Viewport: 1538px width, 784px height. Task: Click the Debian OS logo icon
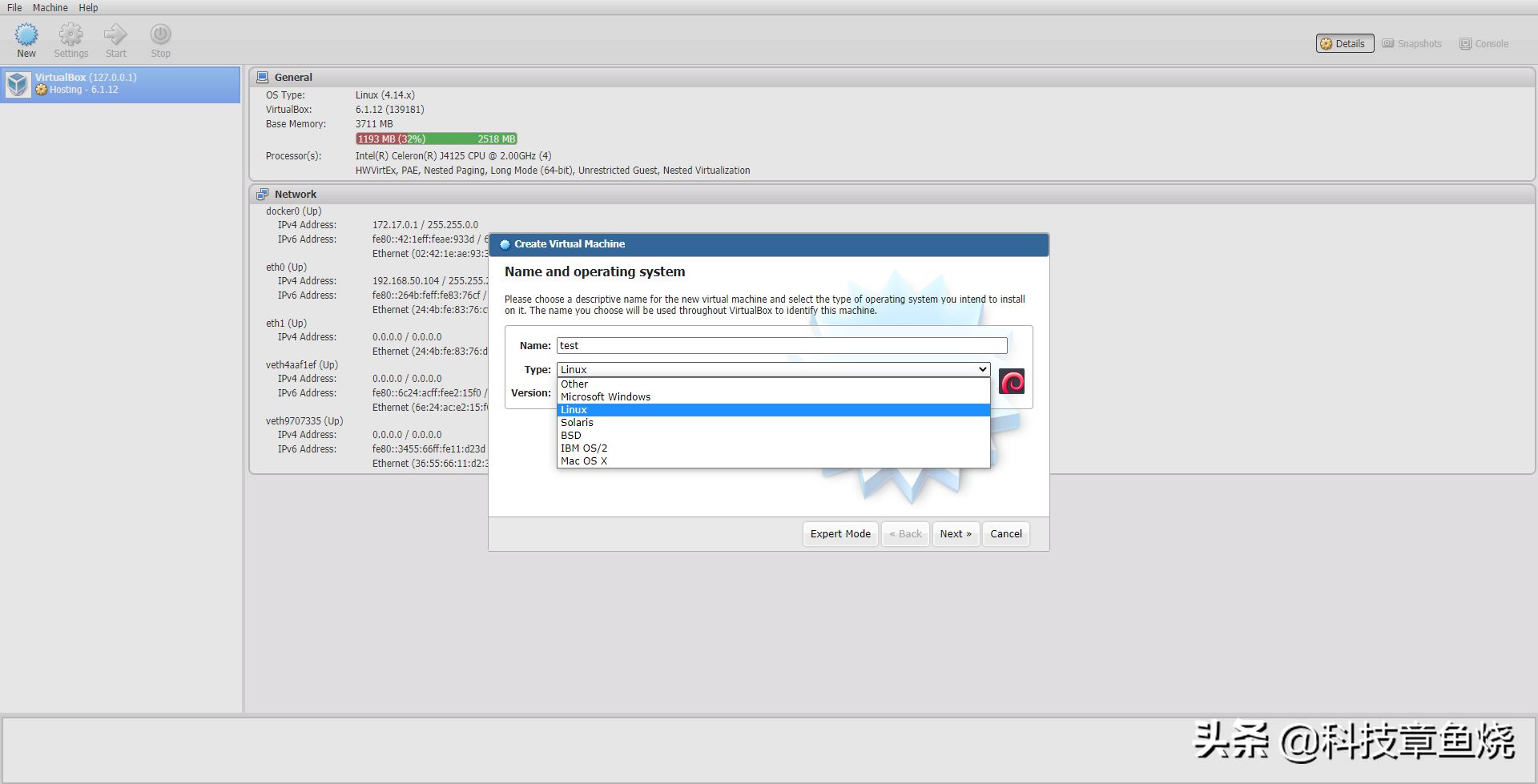tap(1012, 382)
